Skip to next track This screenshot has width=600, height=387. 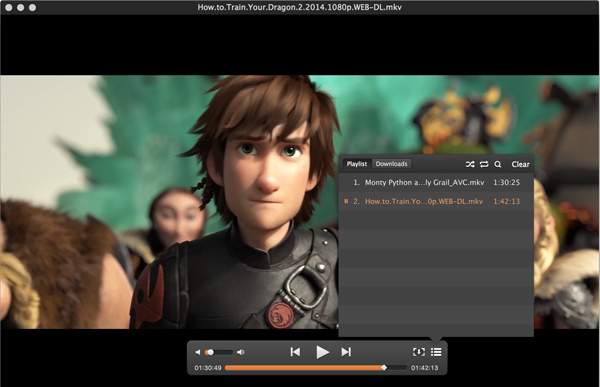pos(346,352)
